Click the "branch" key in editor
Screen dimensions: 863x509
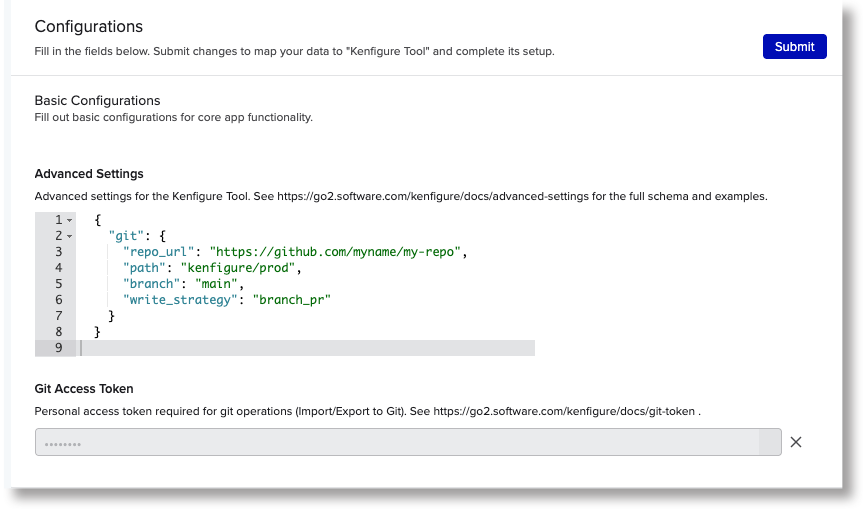pyautogui.click(x=151, y=284)
